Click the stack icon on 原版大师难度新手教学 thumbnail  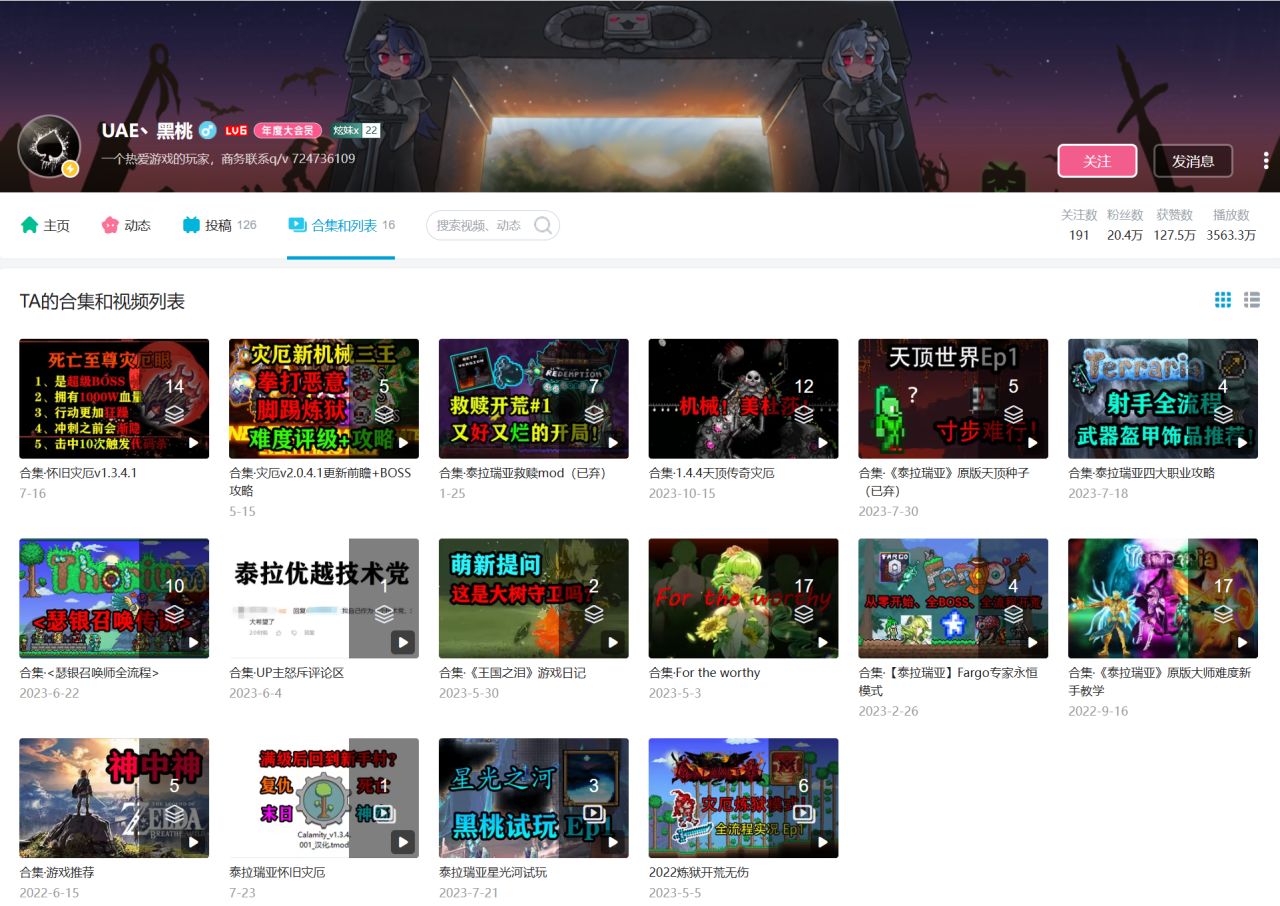[1223, 614]
